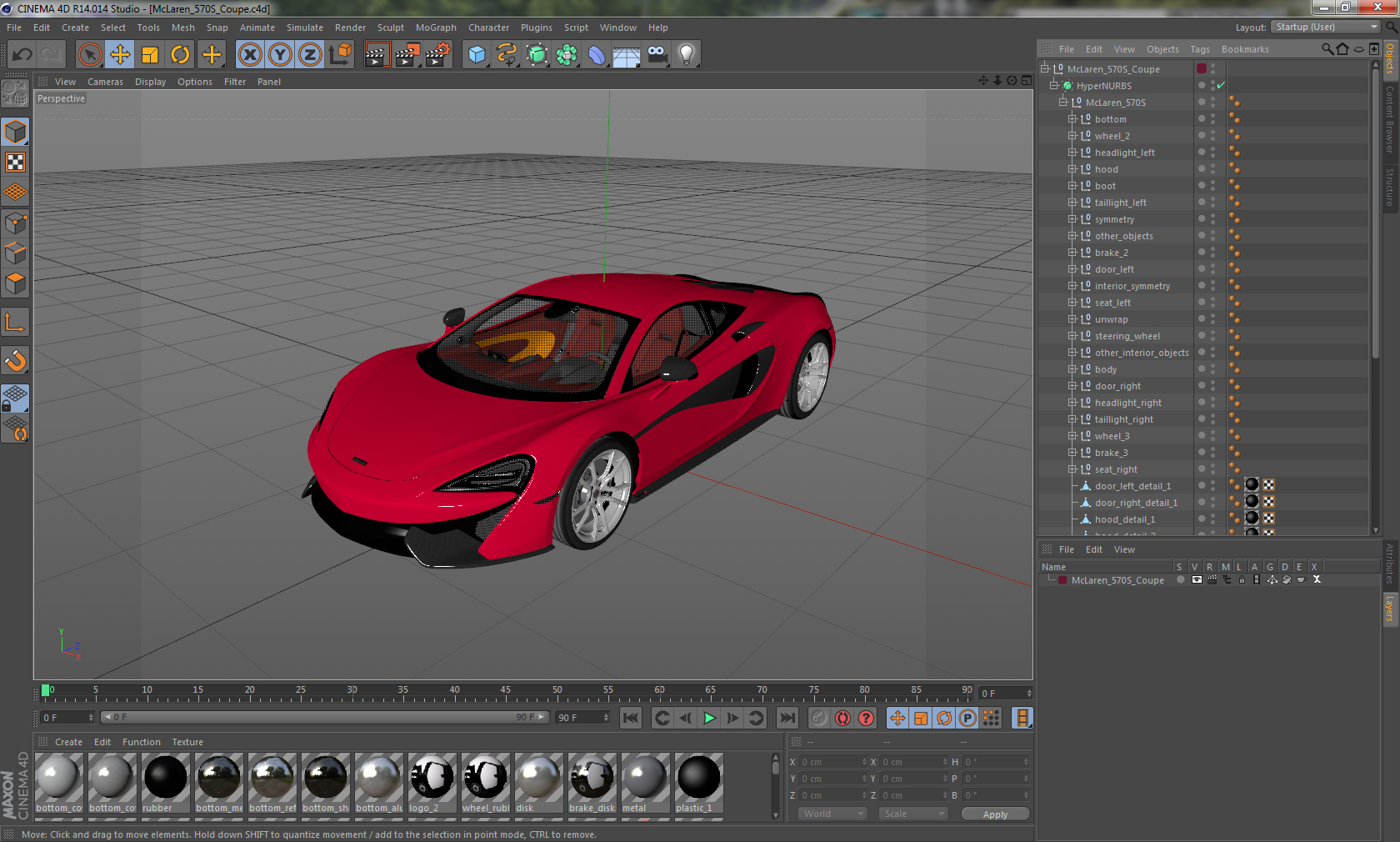Switch coordinate system icon
This screenshot has width=1400, height=842.
tap(340, 55)
